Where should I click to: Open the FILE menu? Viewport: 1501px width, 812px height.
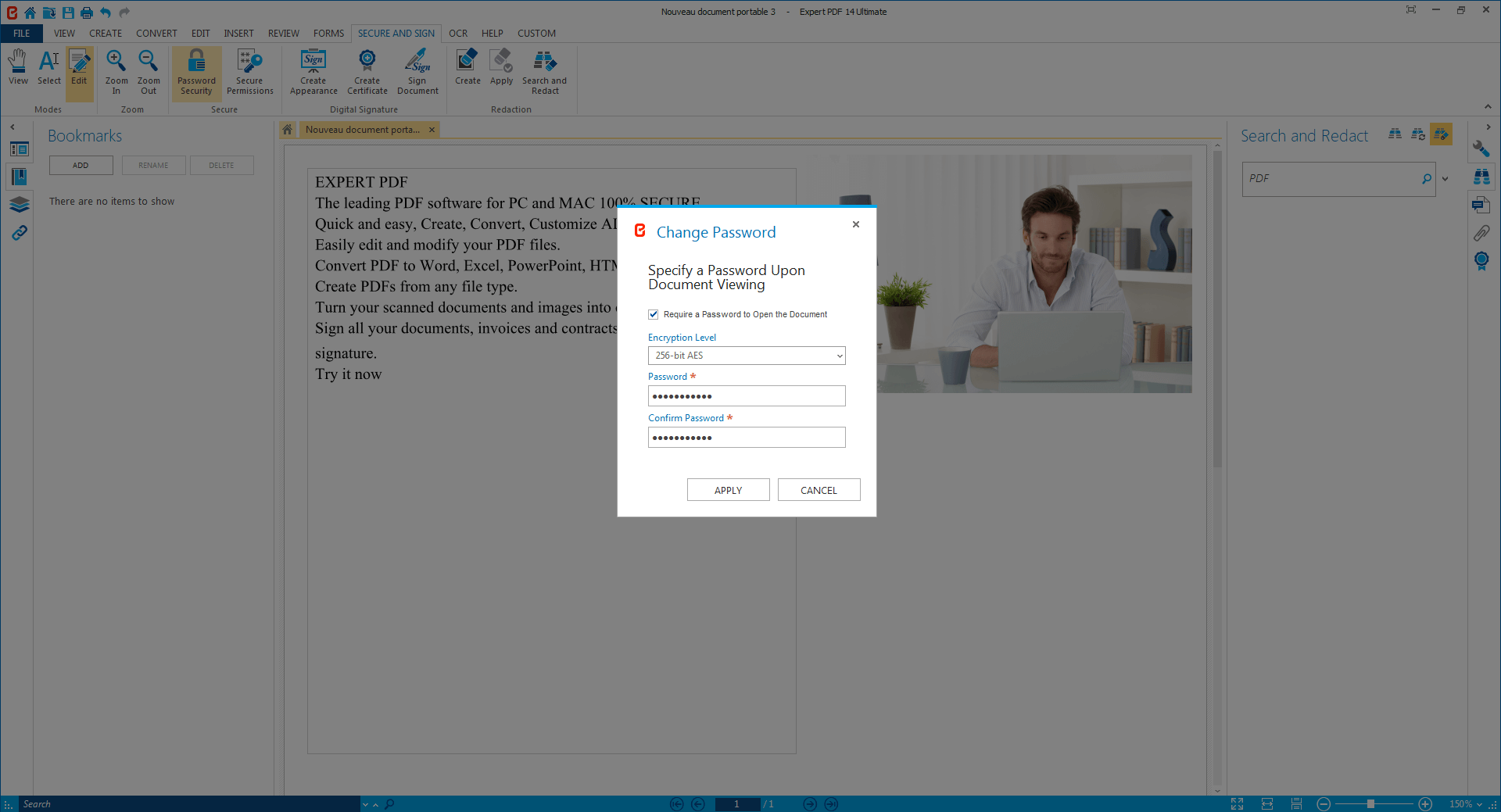pyautogui.click(x=22, y=34)
